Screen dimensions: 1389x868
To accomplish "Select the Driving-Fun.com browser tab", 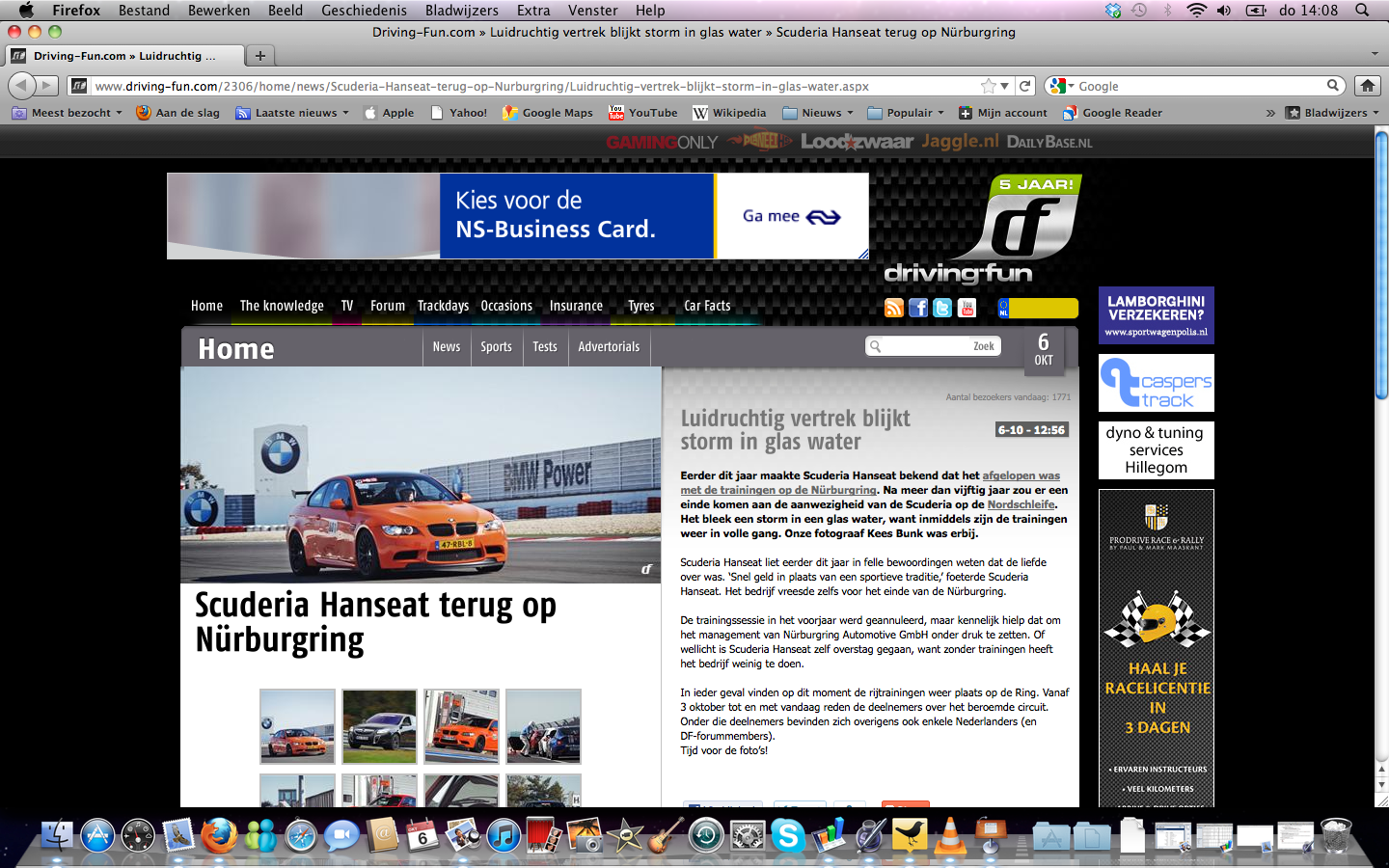I will coord(125,55).
